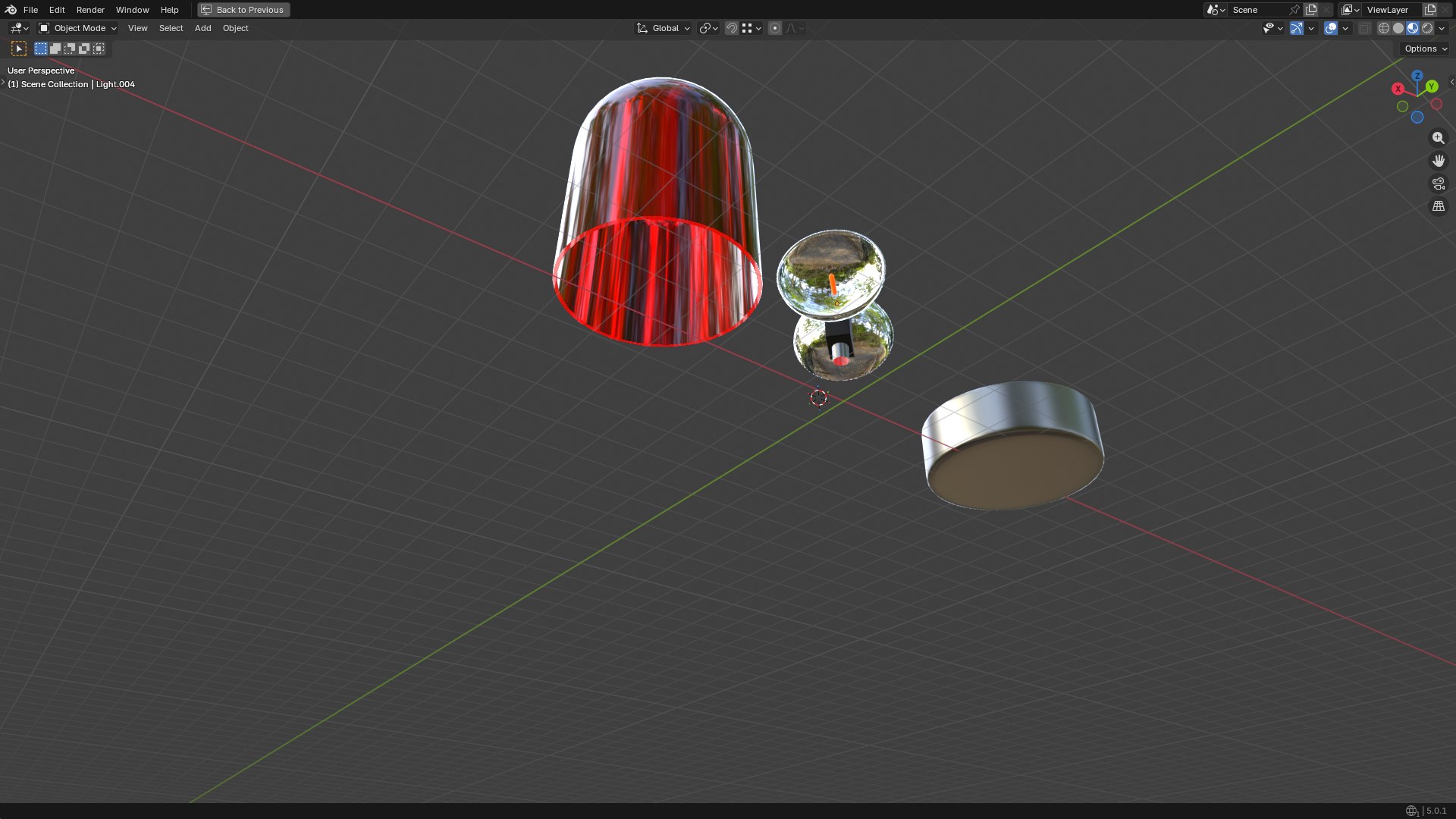Open the viewport shading options dropdown

pos(1442,28)
